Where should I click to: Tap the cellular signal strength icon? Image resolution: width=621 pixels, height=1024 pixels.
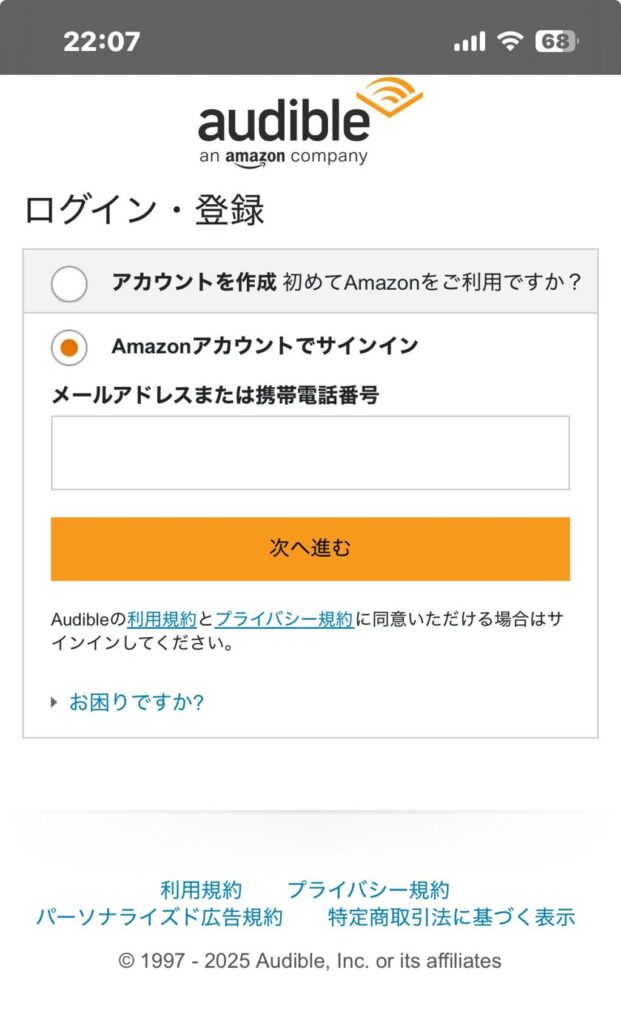point(468,42)
